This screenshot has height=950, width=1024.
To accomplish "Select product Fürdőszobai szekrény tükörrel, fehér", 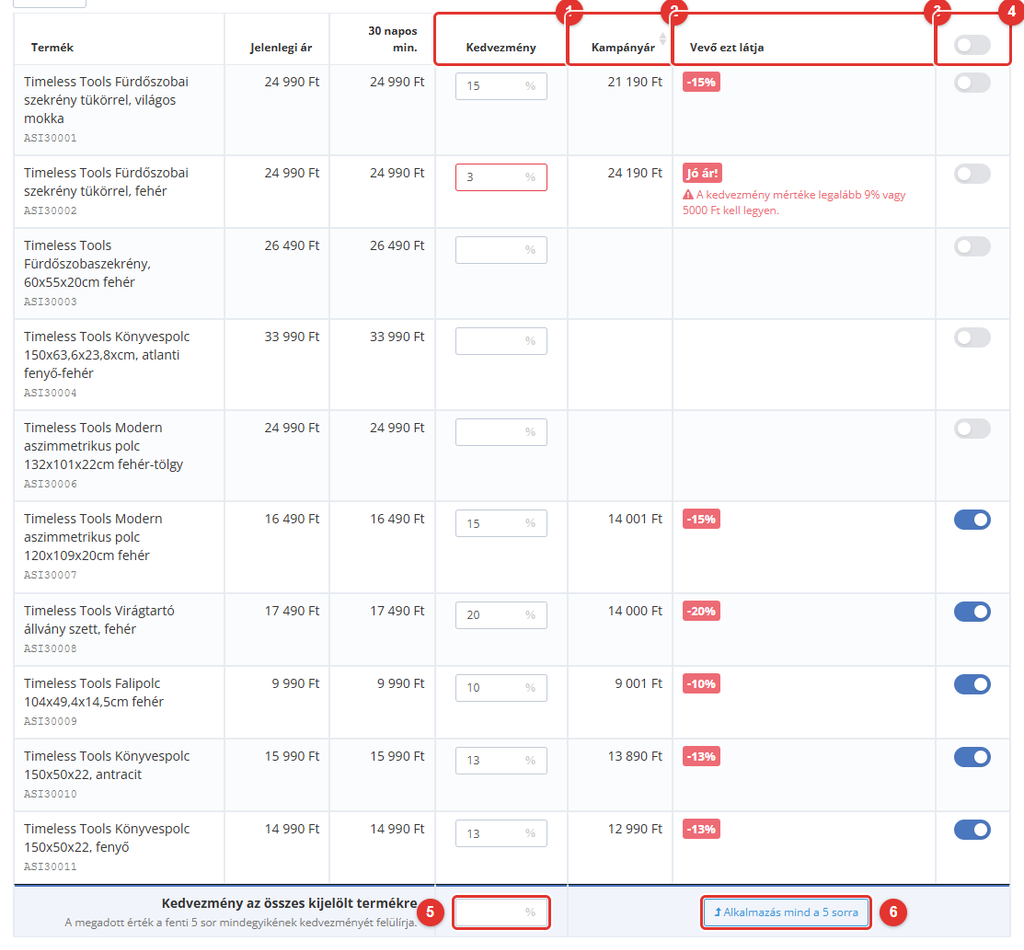I will pyautogui.click(x=106, y=182).
